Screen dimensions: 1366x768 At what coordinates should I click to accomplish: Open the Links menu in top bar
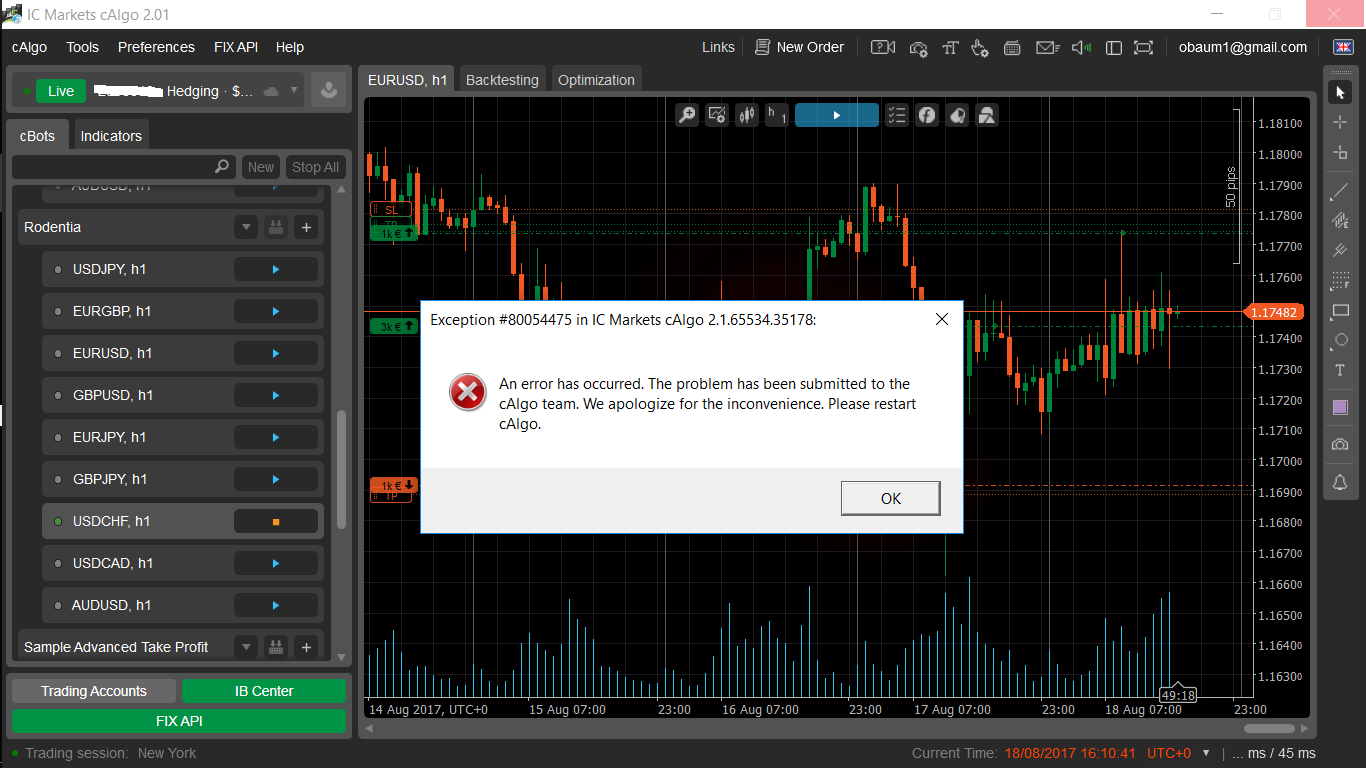click(x=718, y=47)
